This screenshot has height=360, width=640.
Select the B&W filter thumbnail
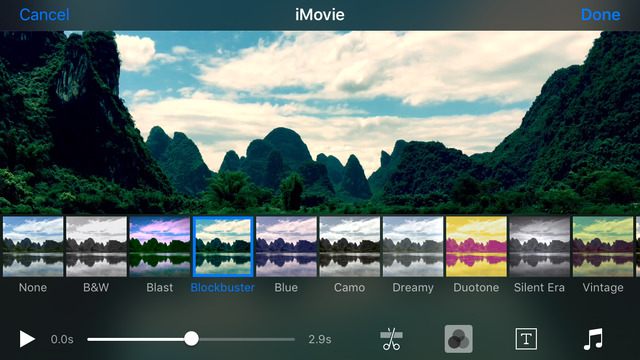click(96, 247)
